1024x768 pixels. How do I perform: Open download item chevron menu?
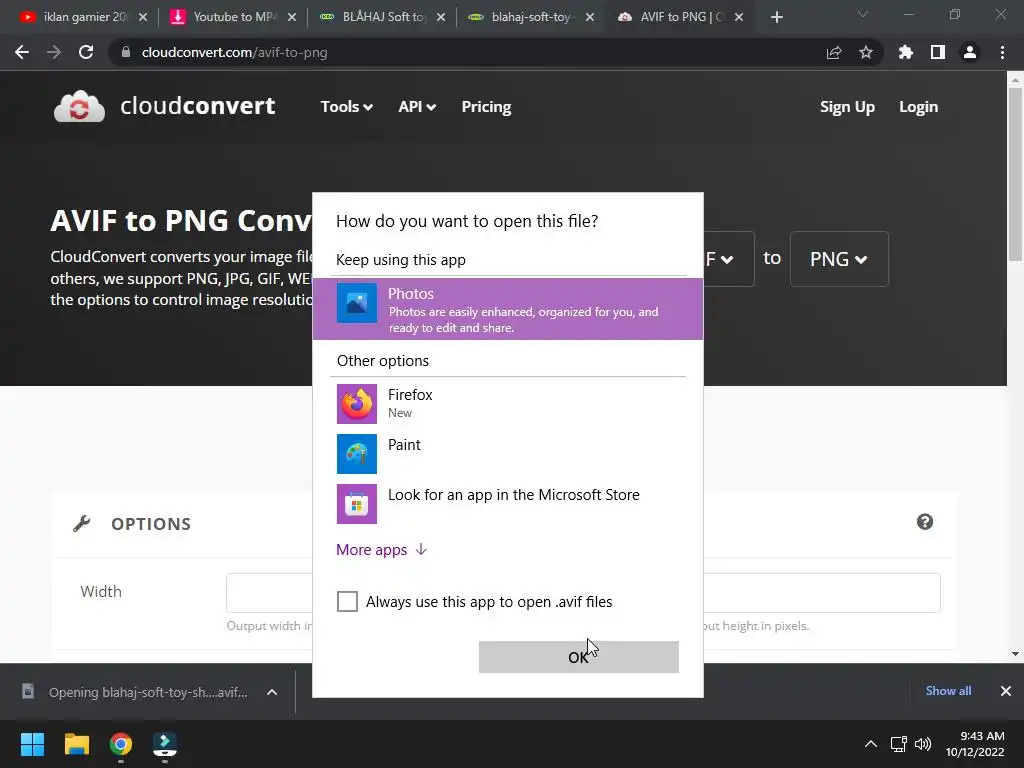(272, 692)
